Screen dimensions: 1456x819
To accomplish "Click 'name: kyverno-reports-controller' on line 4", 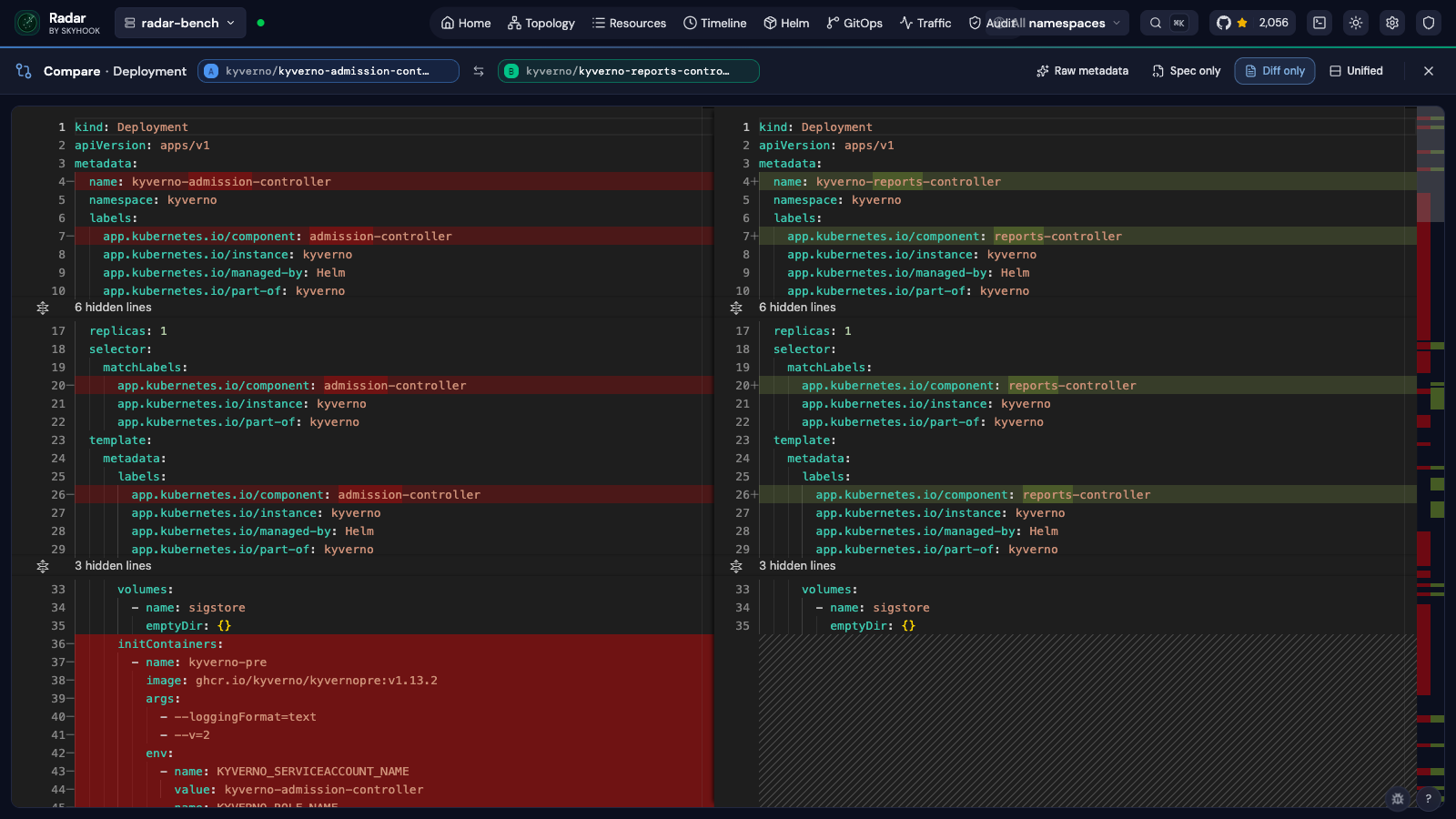I will [x=887, y=182].
